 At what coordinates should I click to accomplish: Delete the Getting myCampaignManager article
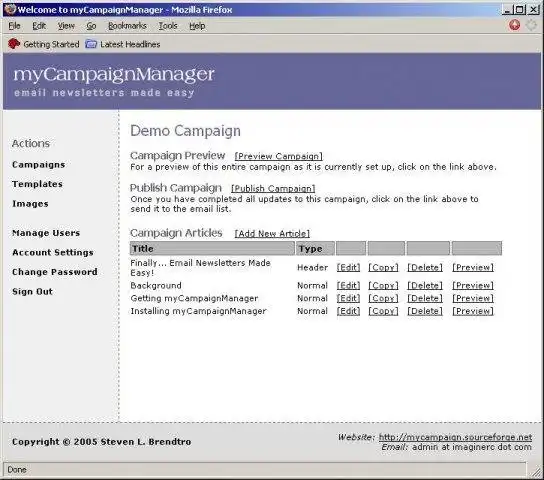pyautogui.click(x=425, y=298)
